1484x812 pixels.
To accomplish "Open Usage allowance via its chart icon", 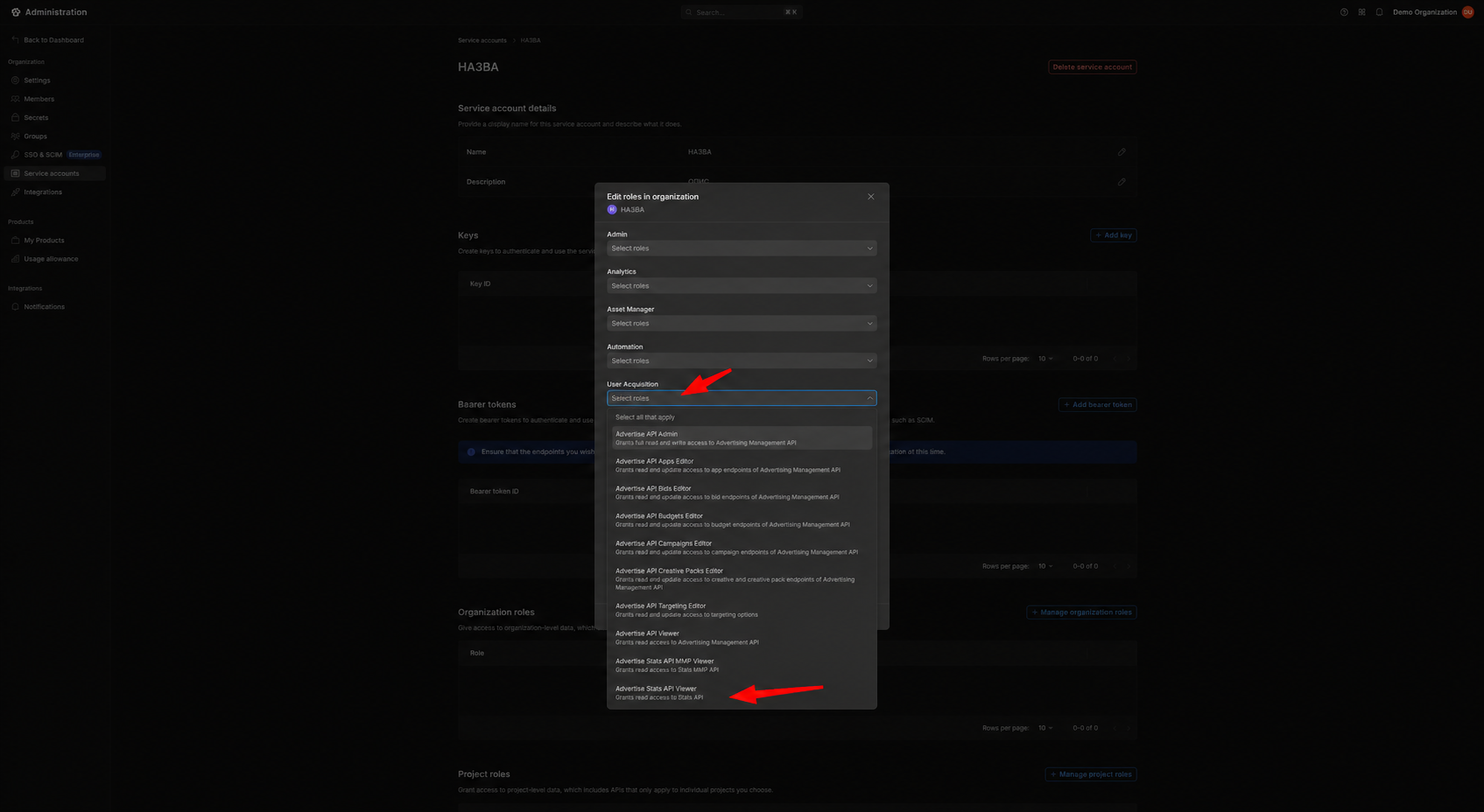I will click(15, 259).
